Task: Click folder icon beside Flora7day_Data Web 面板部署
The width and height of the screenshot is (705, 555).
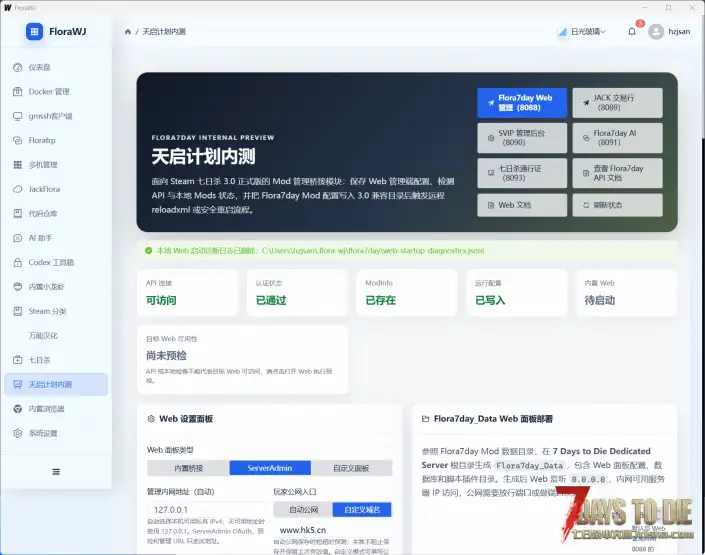Action: [425, 419]
